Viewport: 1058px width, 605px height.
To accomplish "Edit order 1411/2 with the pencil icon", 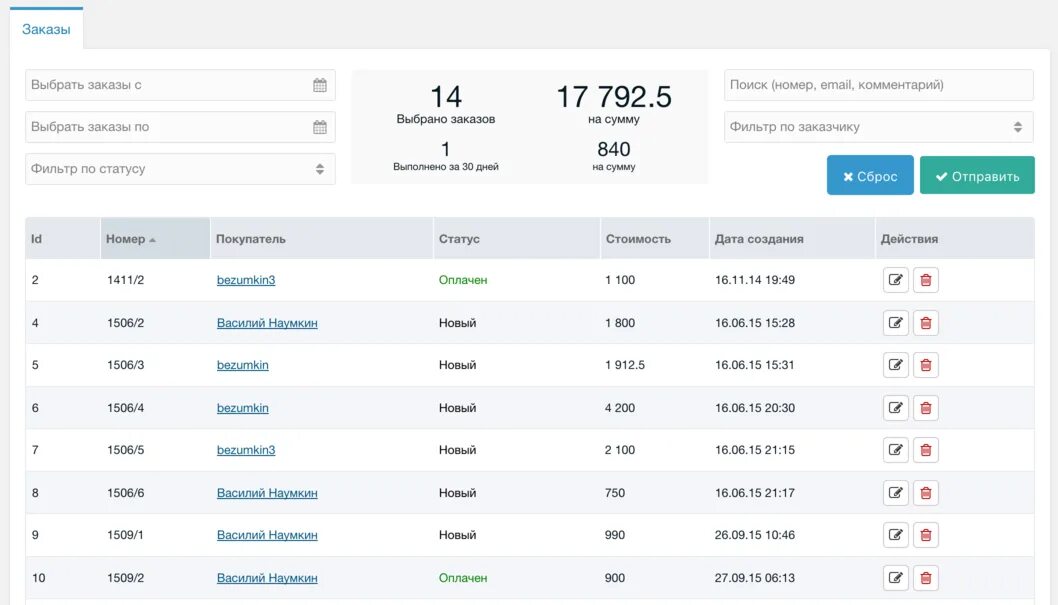I will pyautogui.click(x=895, y=280).
